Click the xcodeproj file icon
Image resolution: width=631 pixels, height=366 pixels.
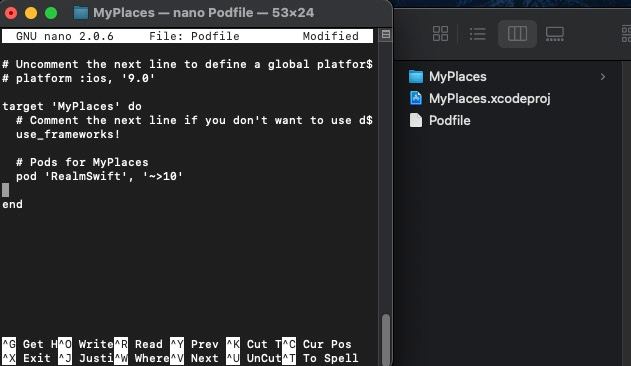[x=416, y=98]
